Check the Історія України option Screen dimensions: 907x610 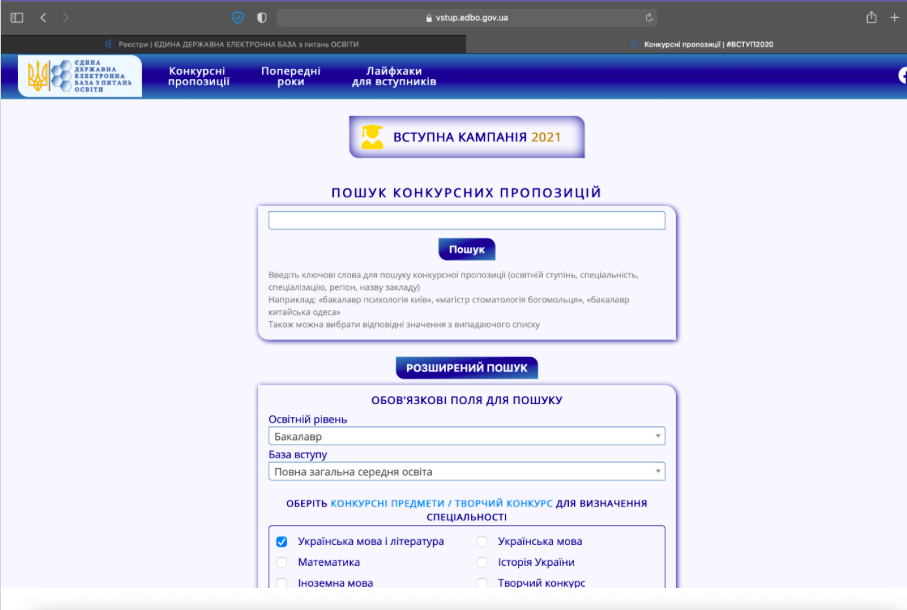coord(482,562)
